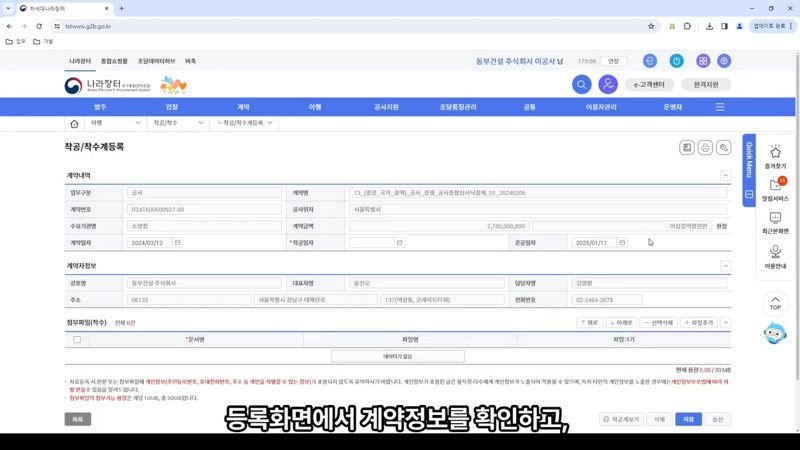The image size is (800, 450).
Task: Open calendar icon for 준공일자
Action: tap(622, 243)
